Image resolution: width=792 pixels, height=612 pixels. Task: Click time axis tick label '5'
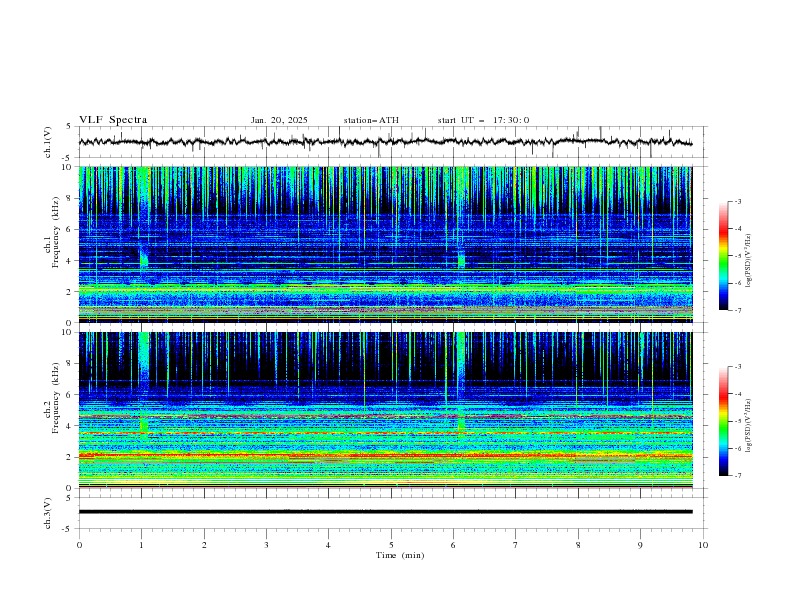coord(391,545)
